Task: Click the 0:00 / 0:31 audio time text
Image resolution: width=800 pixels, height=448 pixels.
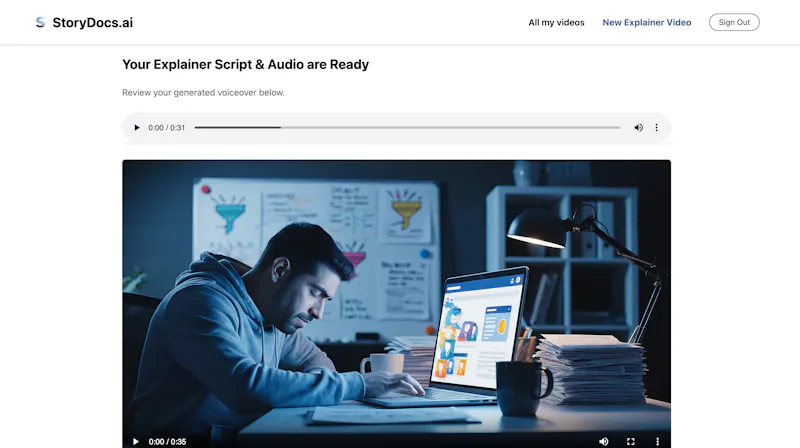Action: coord(166,128)
